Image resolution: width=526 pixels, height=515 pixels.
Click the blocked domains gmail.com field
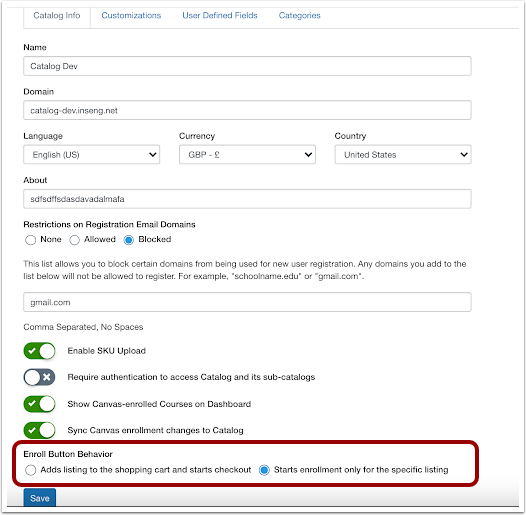(247, 302)
